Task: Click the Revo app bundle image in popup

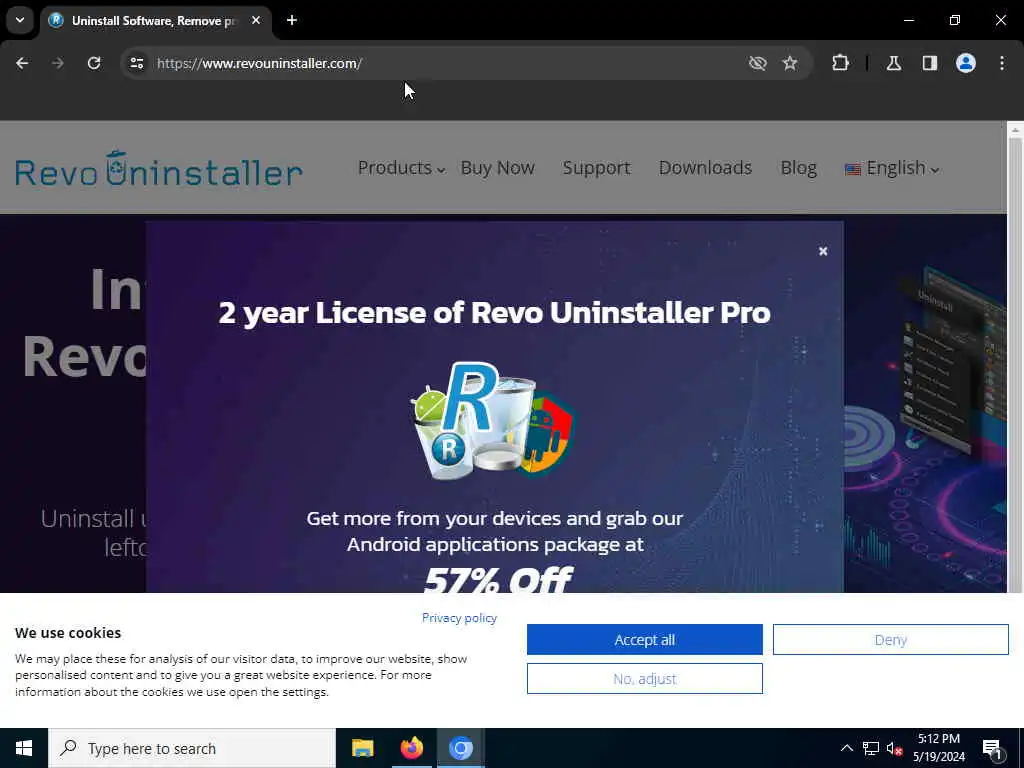Action: point(494,421)
